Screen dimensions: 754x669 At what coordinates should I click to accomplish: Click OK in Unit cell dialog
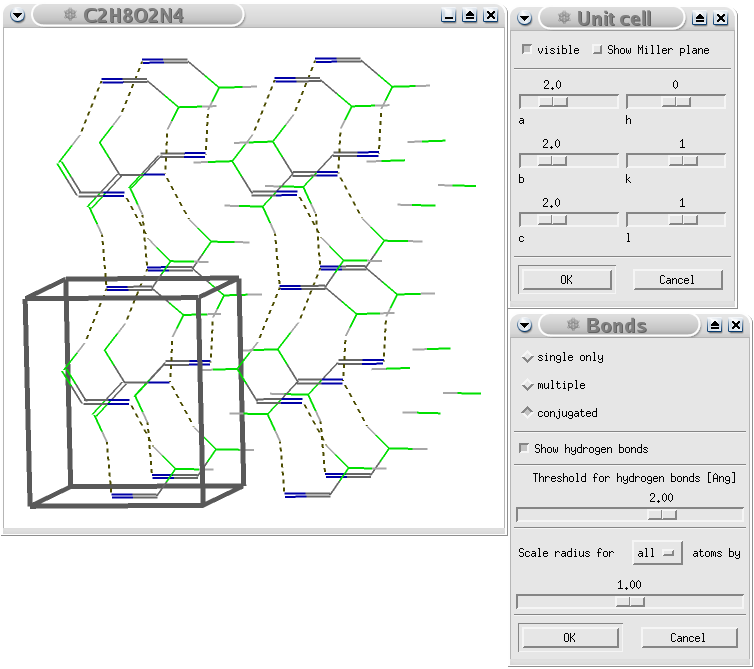click(x=566, y=280)
